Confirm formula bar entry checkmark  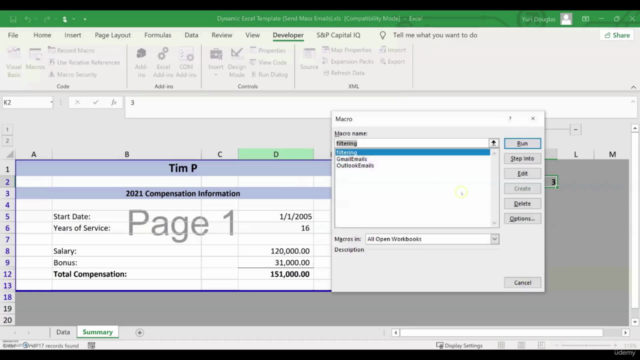tap(96, 102)
